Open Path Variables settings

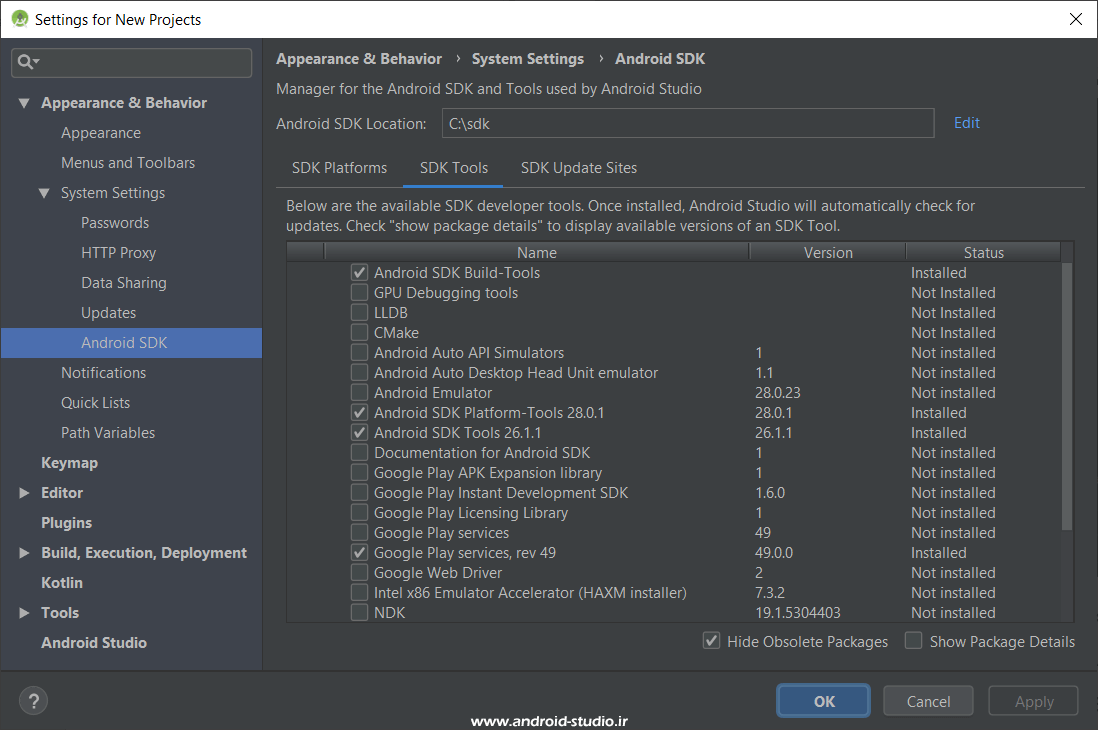[x=108, y=433]
